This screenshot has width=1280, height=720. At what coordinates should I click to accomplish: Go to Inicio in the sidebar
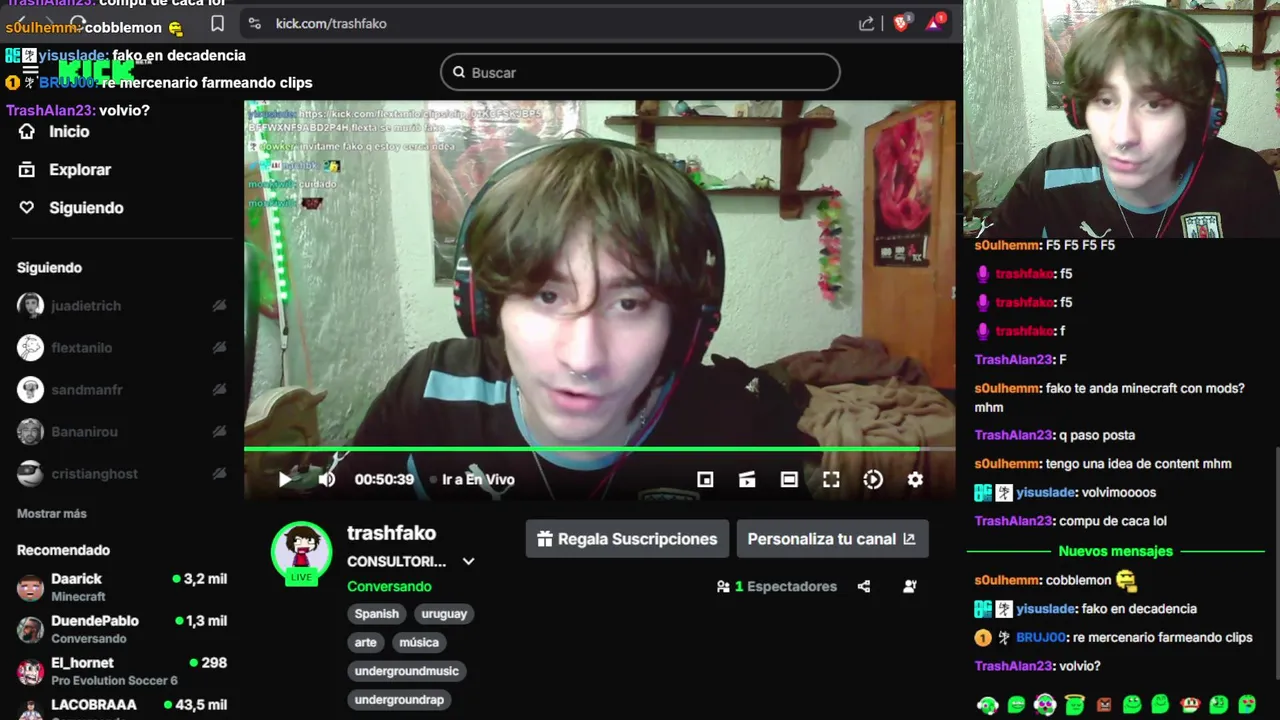point(55,132)
